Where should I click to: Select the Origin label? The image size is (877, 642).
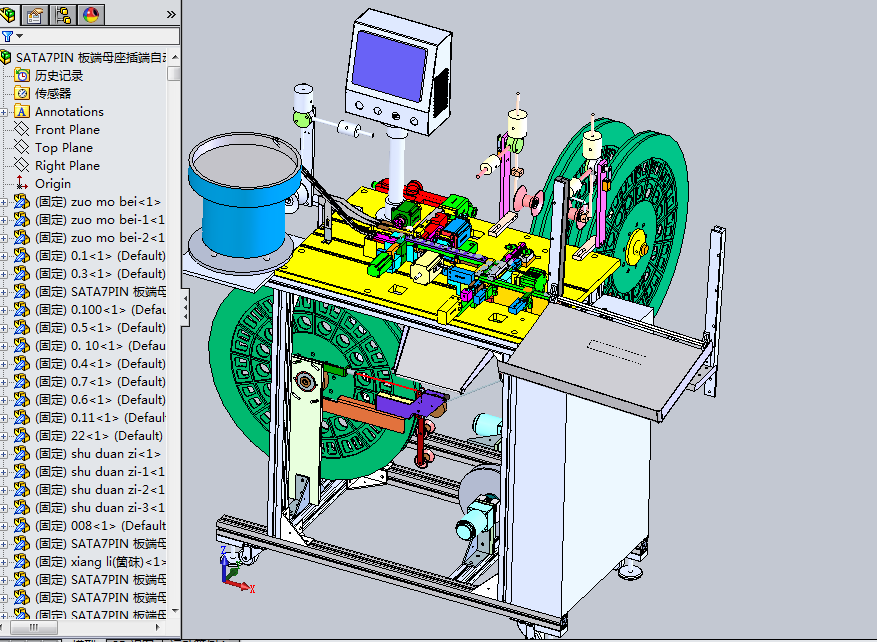[53, 183]
